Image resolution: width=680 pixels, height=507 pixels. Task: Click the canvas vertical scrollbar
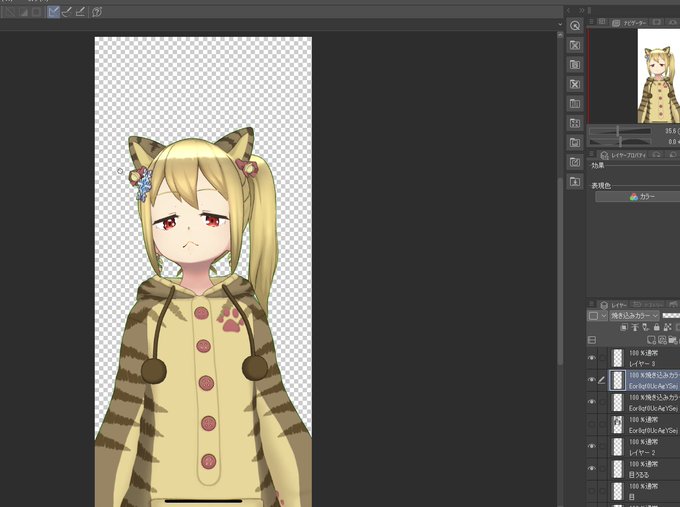[560, 270]
